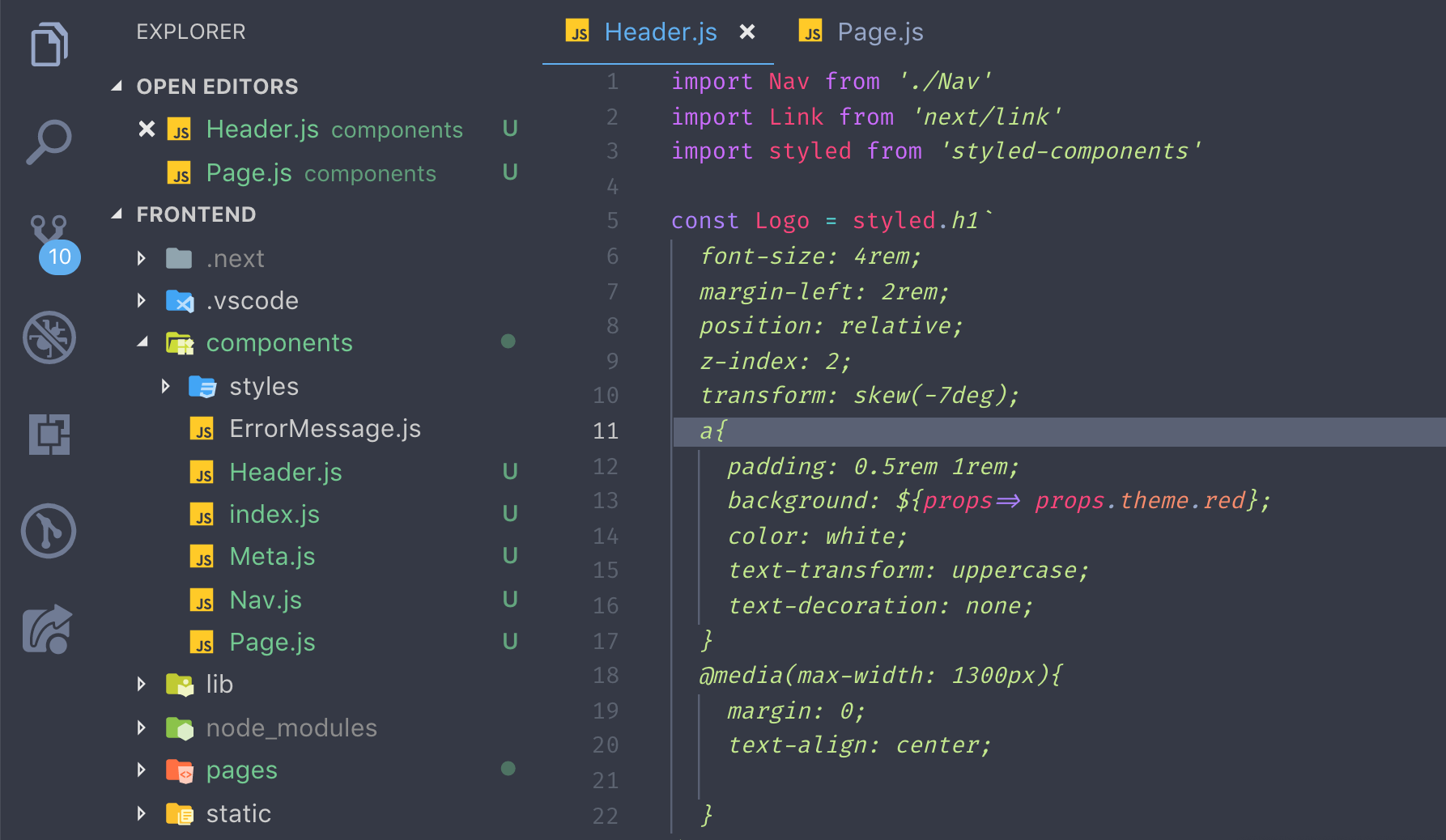The image size is (1446, 840).
Task: Click line number 11 in the gutter
Action: (606, 431)
